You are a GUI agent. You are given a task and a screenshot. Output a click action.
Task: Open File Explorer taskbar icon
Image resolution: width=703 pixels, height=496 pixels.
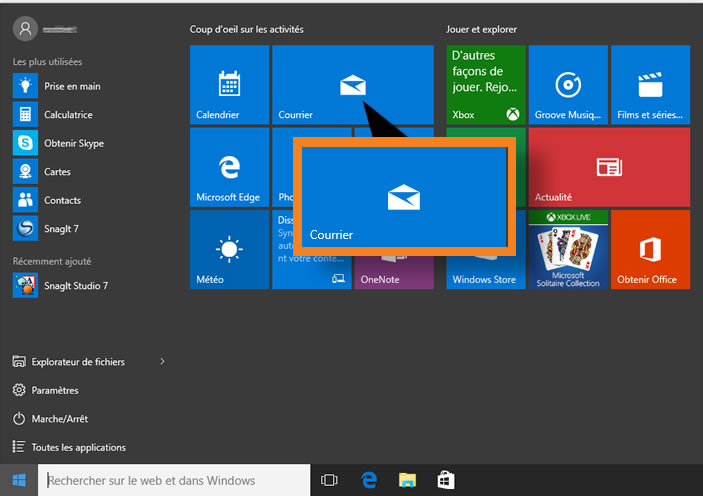coord(407,480)
